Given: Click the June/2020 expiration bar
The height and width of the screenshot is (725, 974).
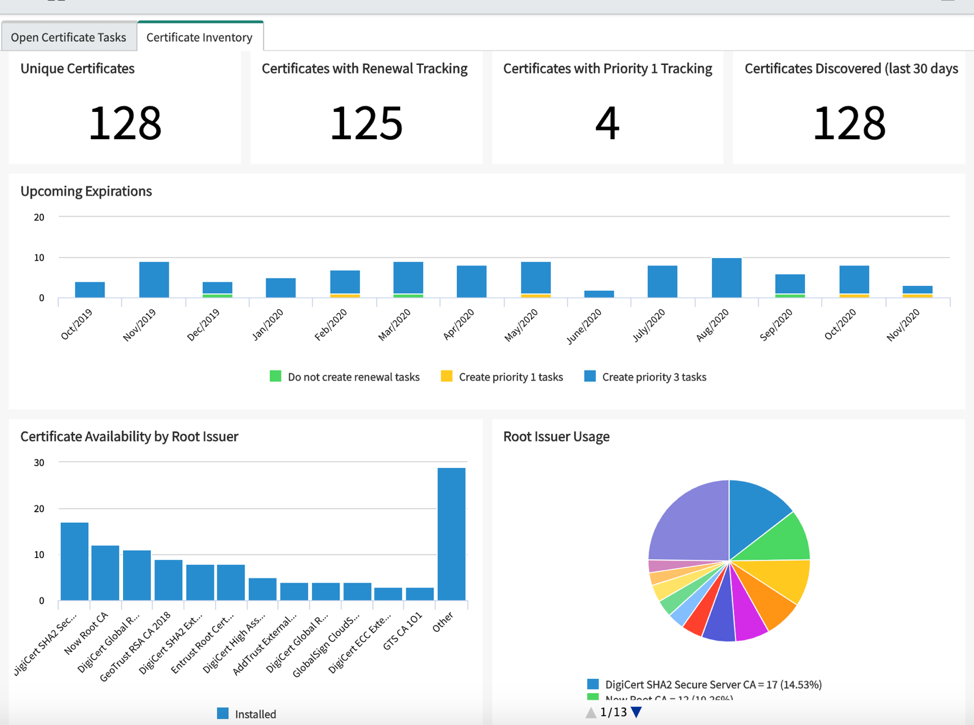Looking at the screenshot, I should tap(599, 294).
